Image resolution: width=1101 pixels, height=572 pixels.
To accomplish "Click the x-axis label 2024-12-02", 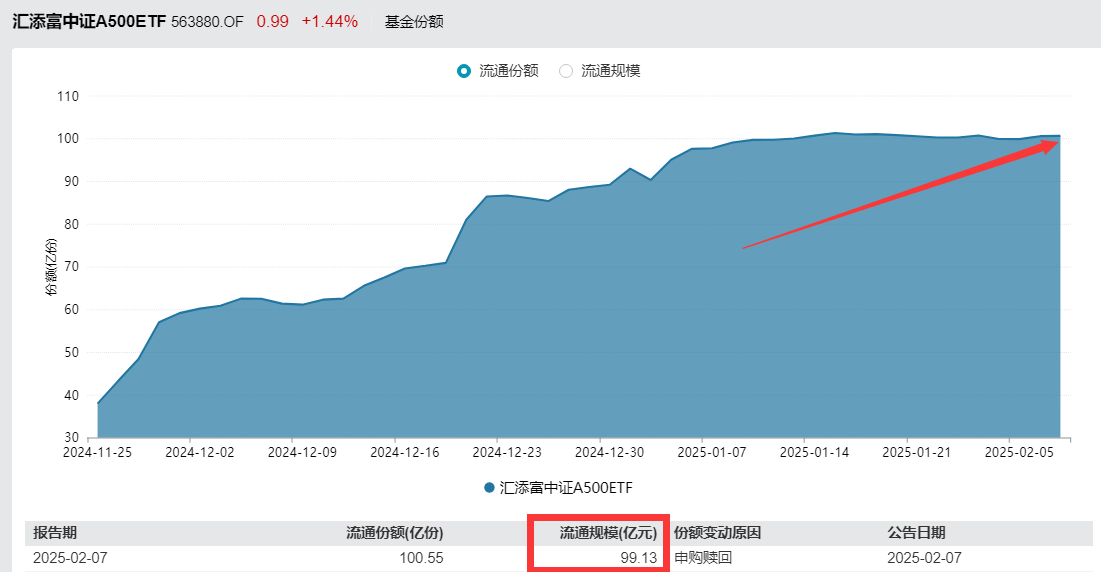I will [x=199, y=453].
